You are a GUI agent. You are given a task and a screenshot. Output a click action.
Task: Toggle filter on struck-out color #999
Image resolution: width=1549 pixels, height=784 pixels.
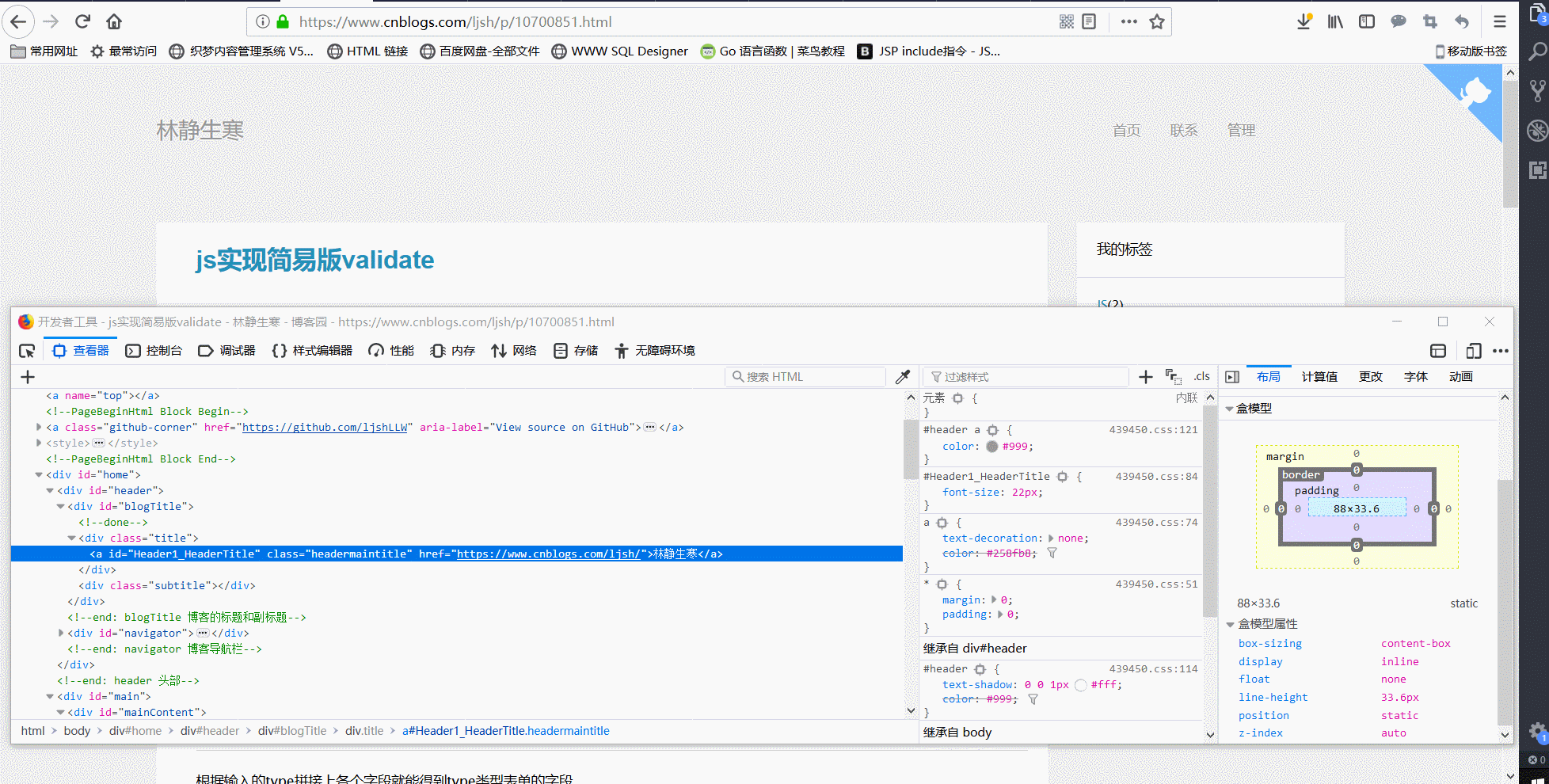[1033, 699]
